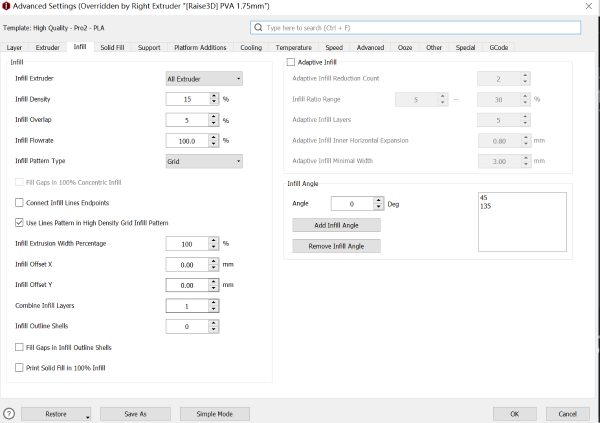Increase the Infill Angle degree value
This screenshot has width=600, height=423.
point(378,200)
